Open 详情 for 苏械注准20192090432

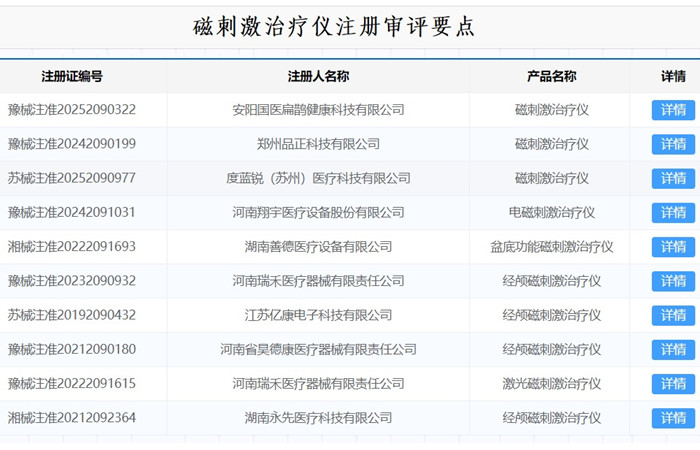point(673,315)
